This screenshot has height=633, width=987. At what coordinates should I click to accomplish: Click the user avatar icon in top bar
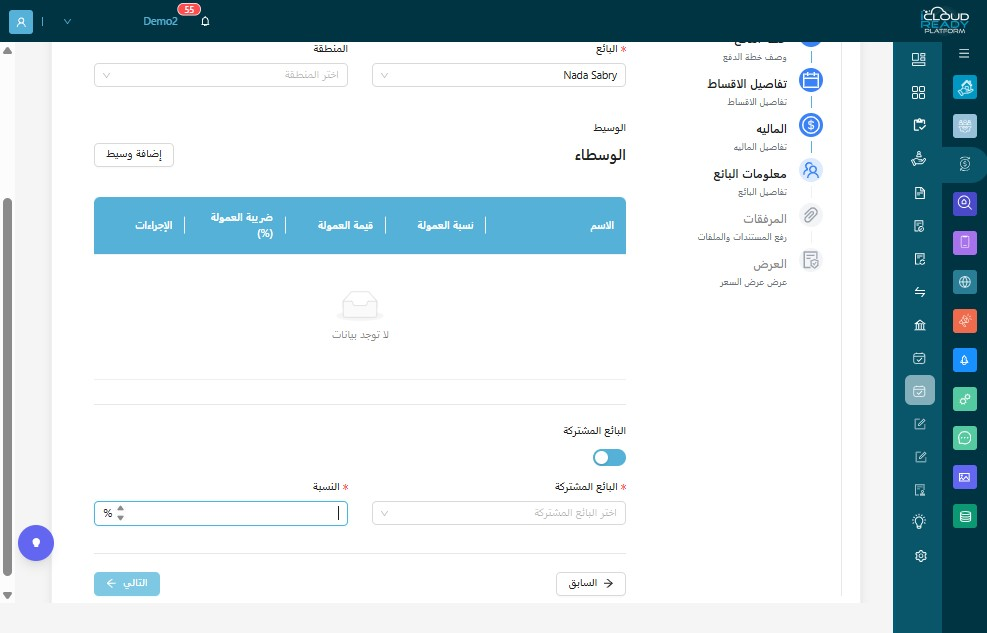(x=21, y=21)
